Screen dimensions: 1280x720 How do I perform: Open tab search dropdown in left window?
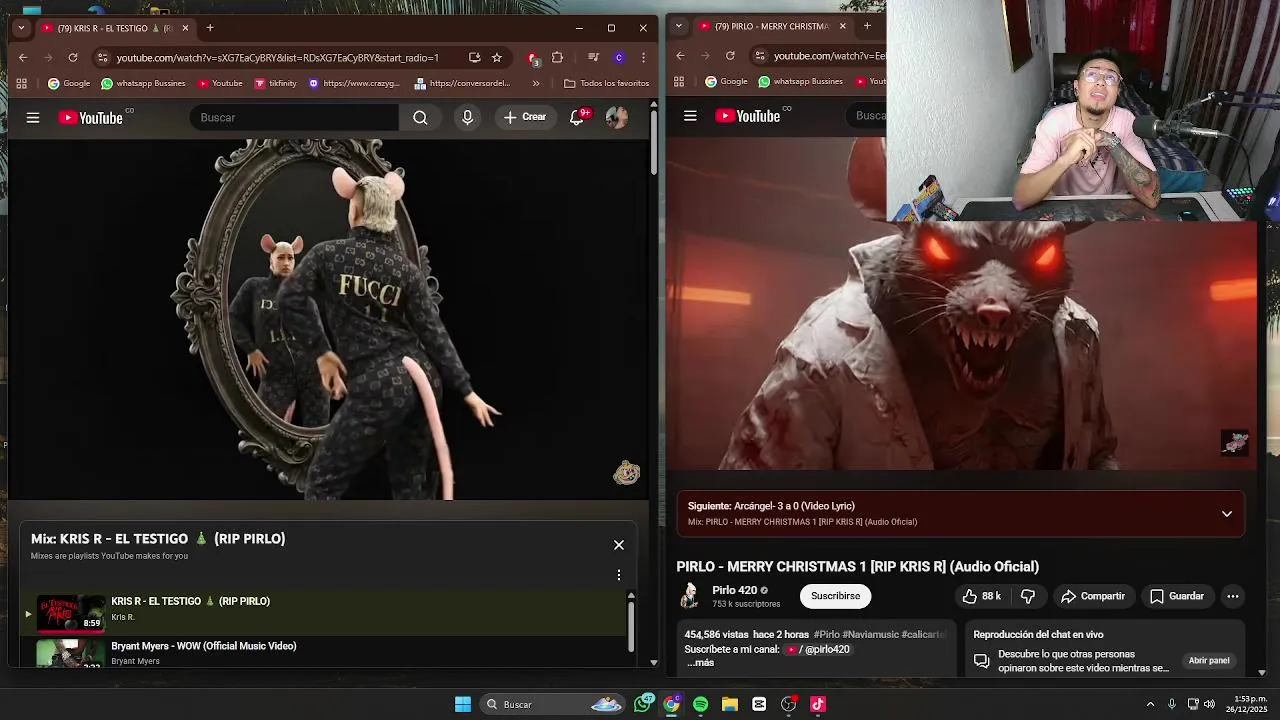tap(21, 28)
